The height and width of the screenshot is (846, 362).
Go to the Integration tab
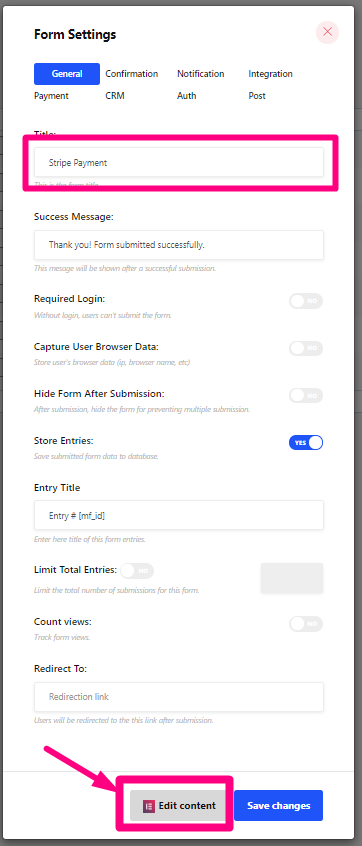pyautogui.click(x=270, y=74)
